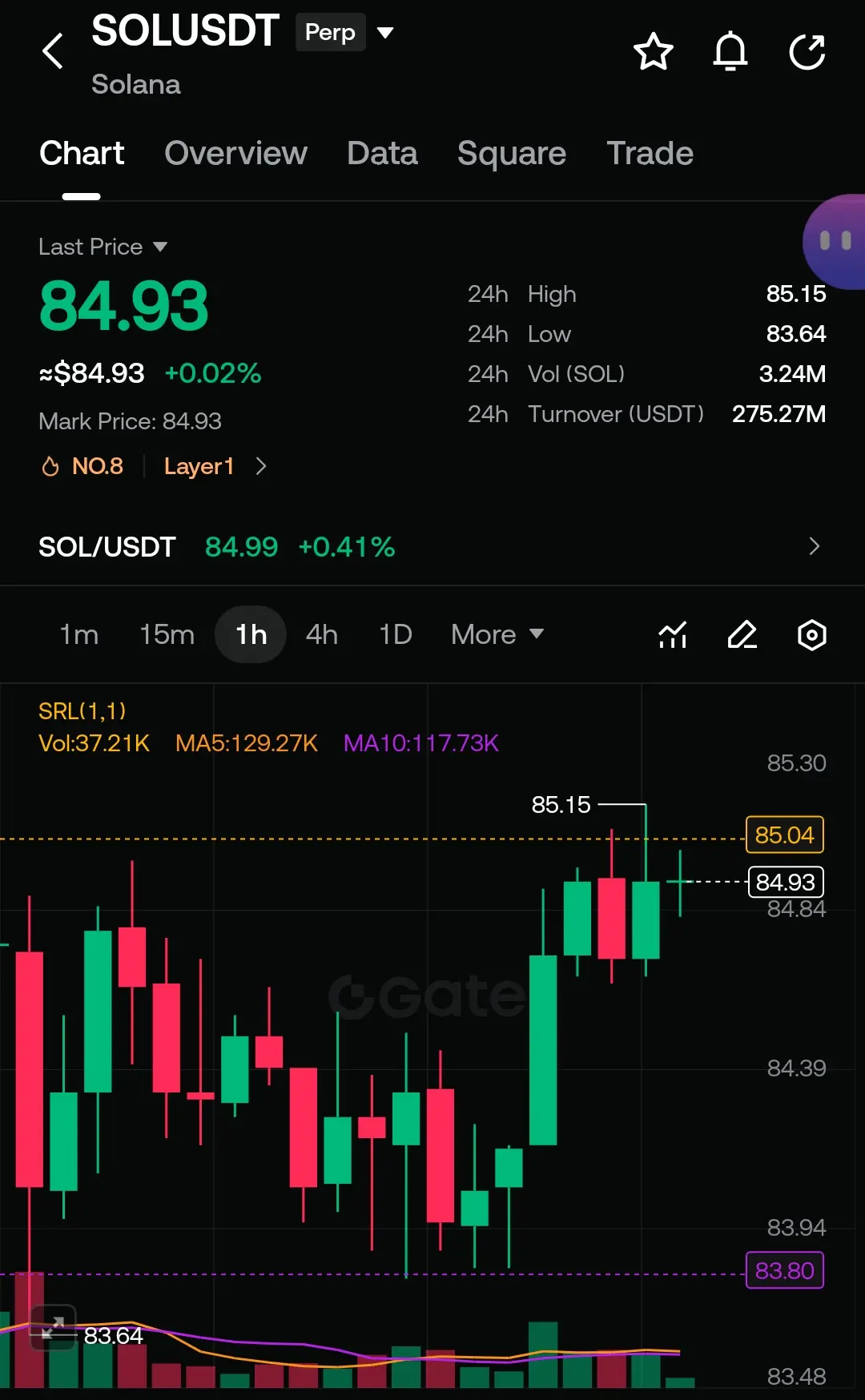Image resolution: width=865 pixels, height=1400 pixels.
Task: Go back using the back arrow
Action: [x=53, y=51]
